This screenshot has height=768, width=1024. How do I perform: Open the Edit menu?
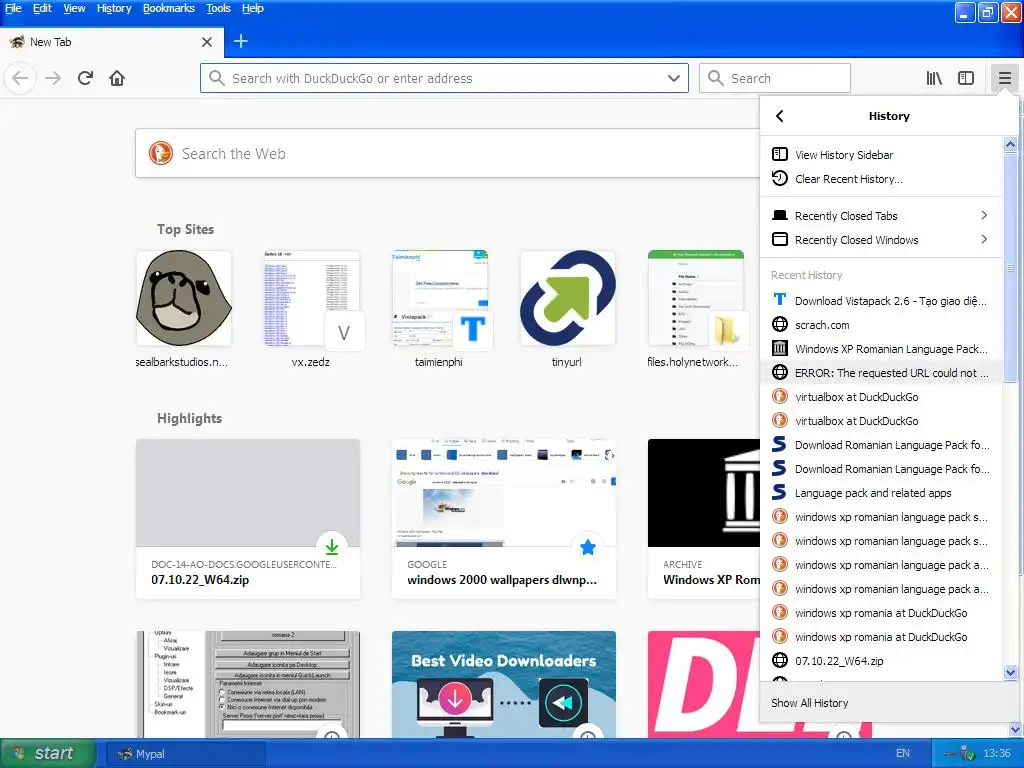coord(42,8)
